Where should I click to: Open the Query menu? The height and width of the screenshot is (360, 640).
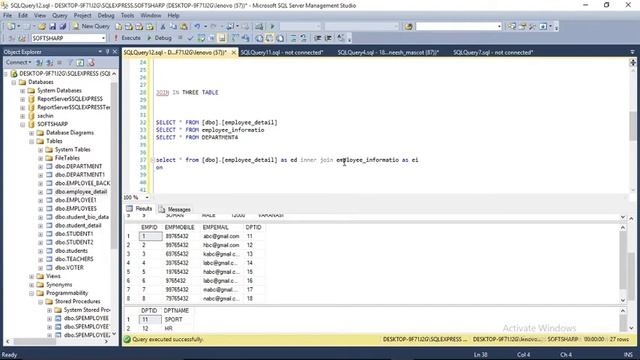pos(60,16)
